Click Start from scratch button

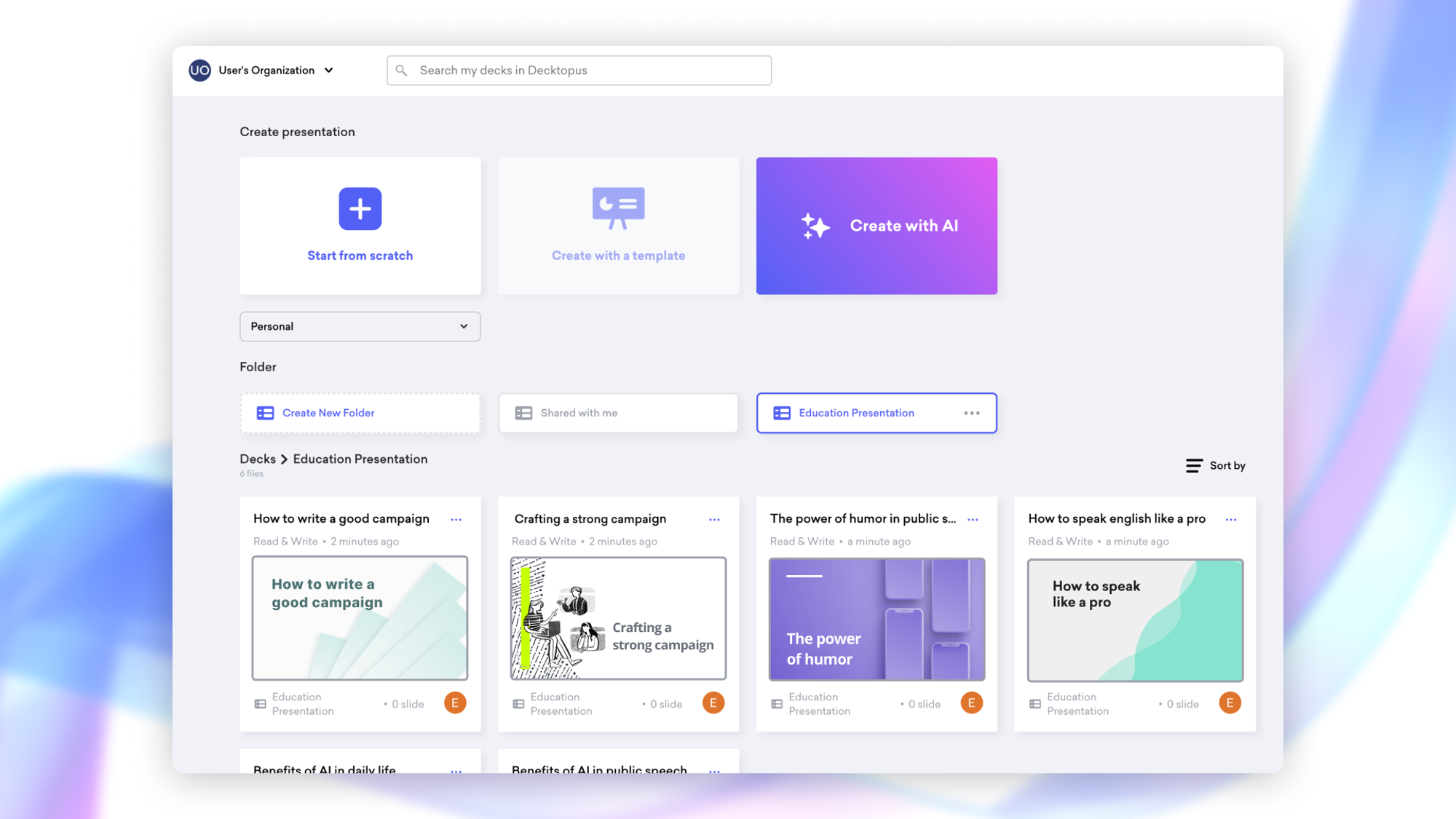point(360,225)
